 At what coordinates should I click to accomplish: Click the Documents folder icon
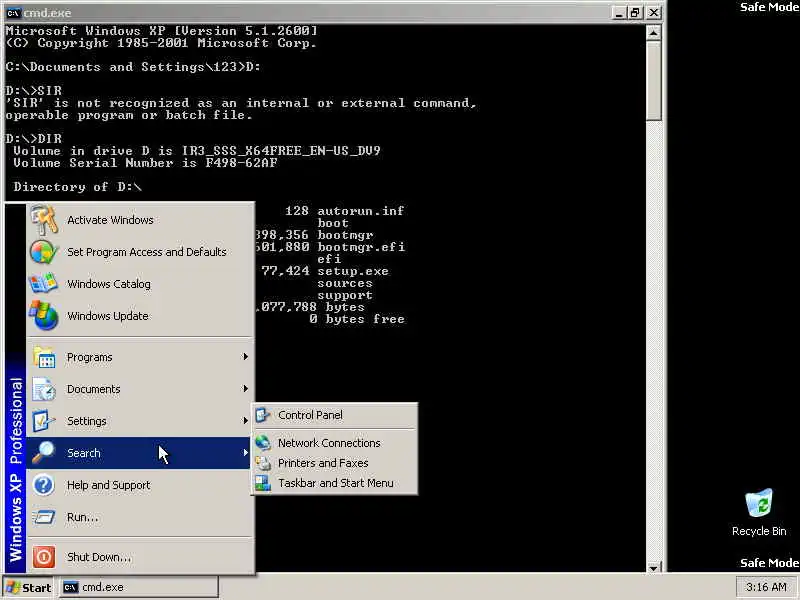[44, 389]
